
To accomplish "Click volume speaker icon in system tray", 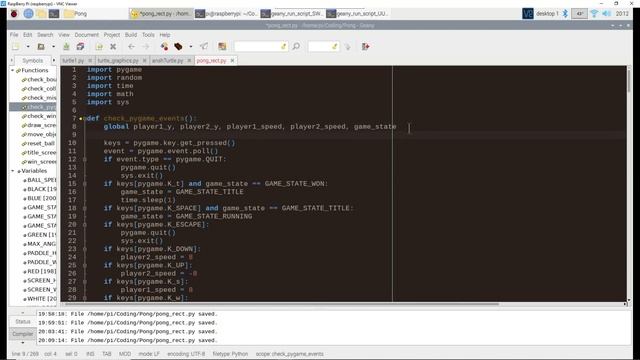I will click(x=607, y=13).
